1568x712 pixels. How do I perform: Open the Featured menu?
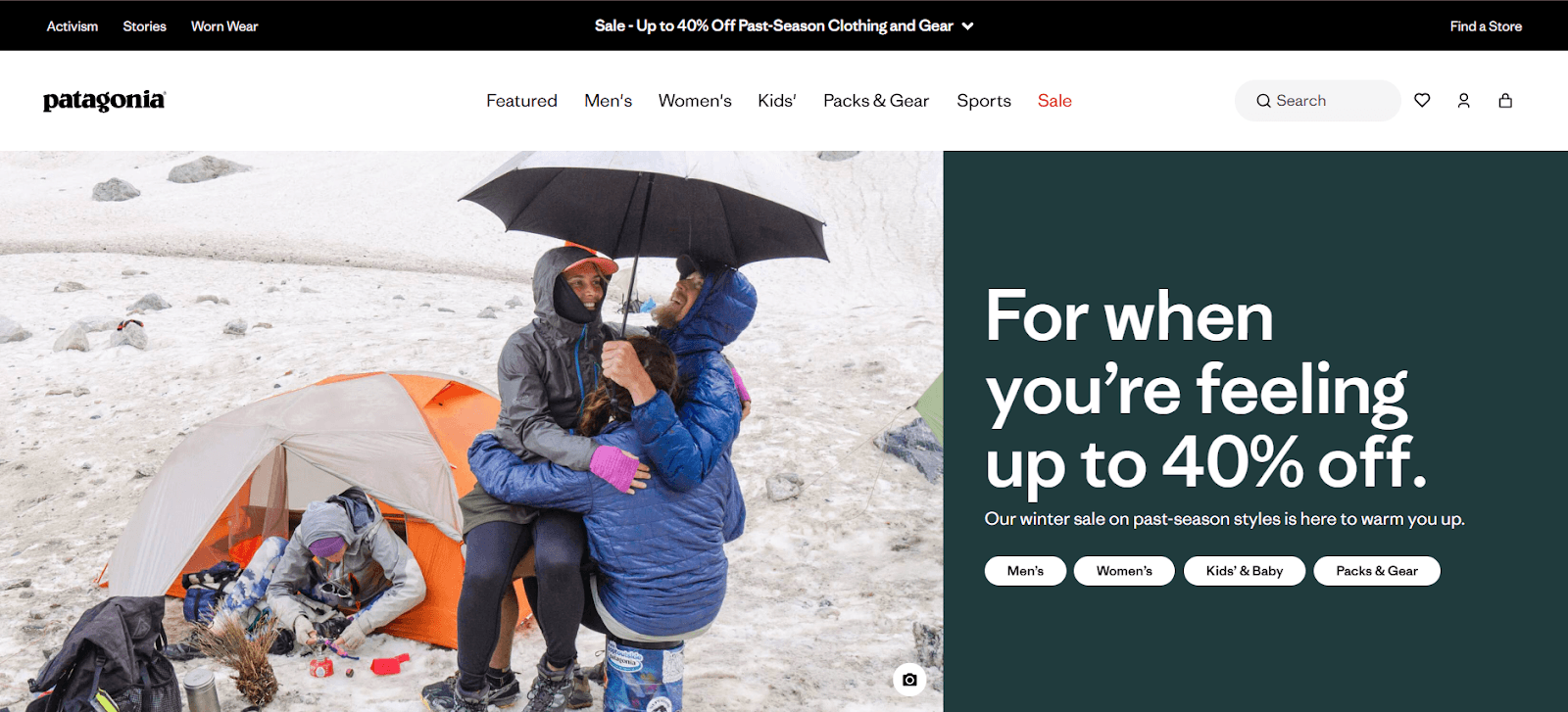tap(521, 101)
